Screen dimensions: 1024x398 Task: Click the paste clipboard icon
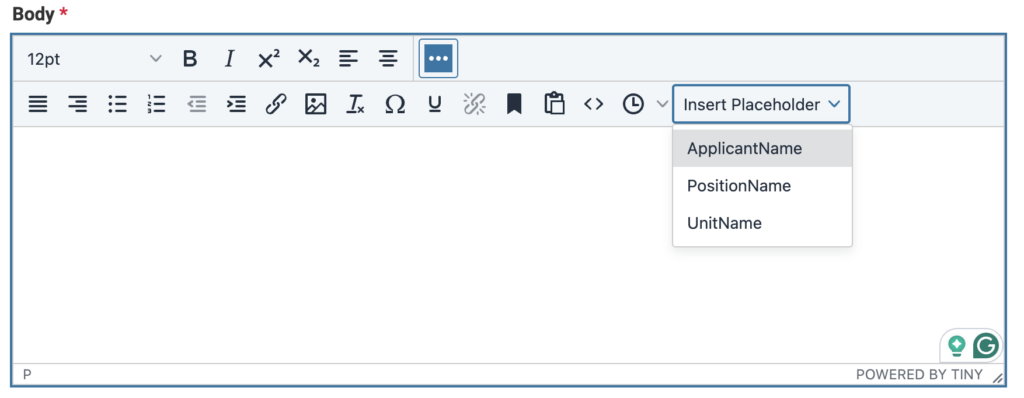(554, 104)
